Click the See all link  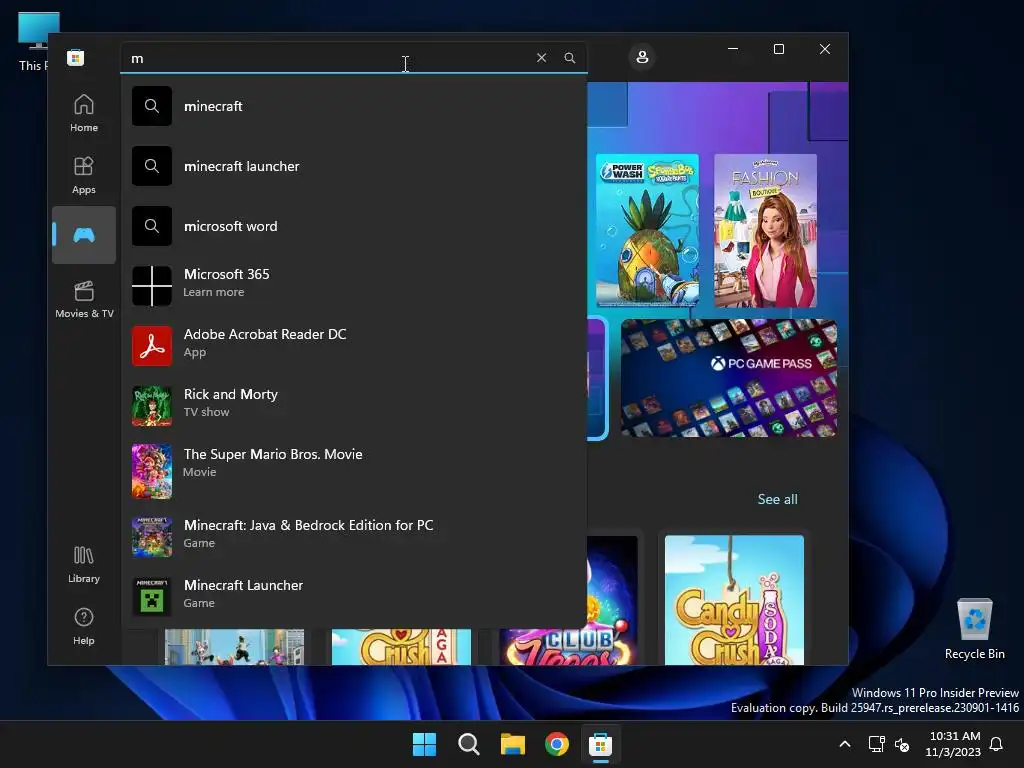pyautogui.click(x=777, y=499)
